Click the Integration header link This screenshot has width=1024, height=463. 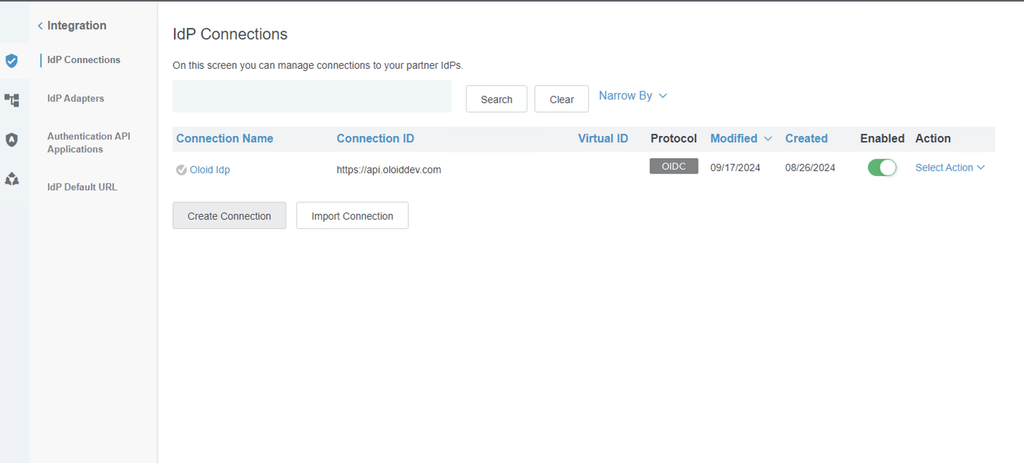[76, 25]
